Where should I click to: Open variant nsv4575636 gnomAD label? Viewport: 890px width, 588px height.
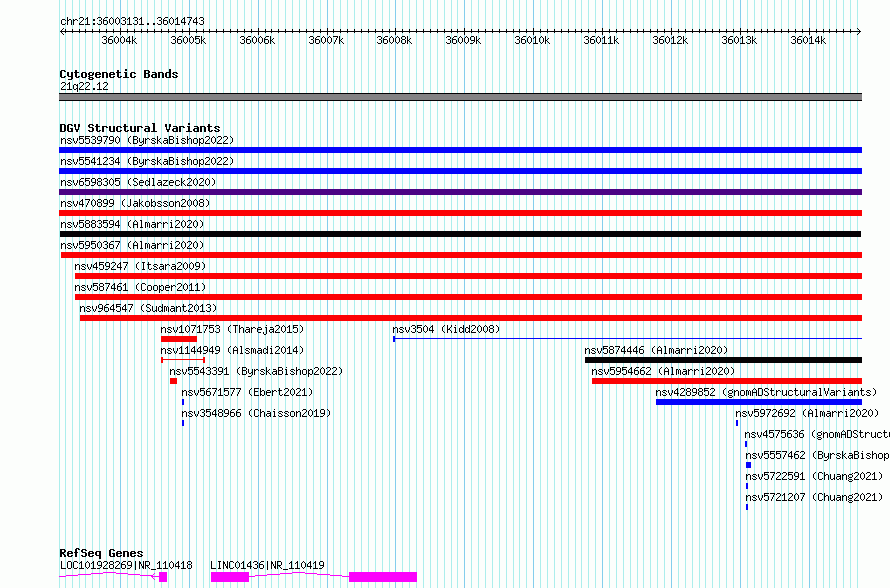(817, 434)
